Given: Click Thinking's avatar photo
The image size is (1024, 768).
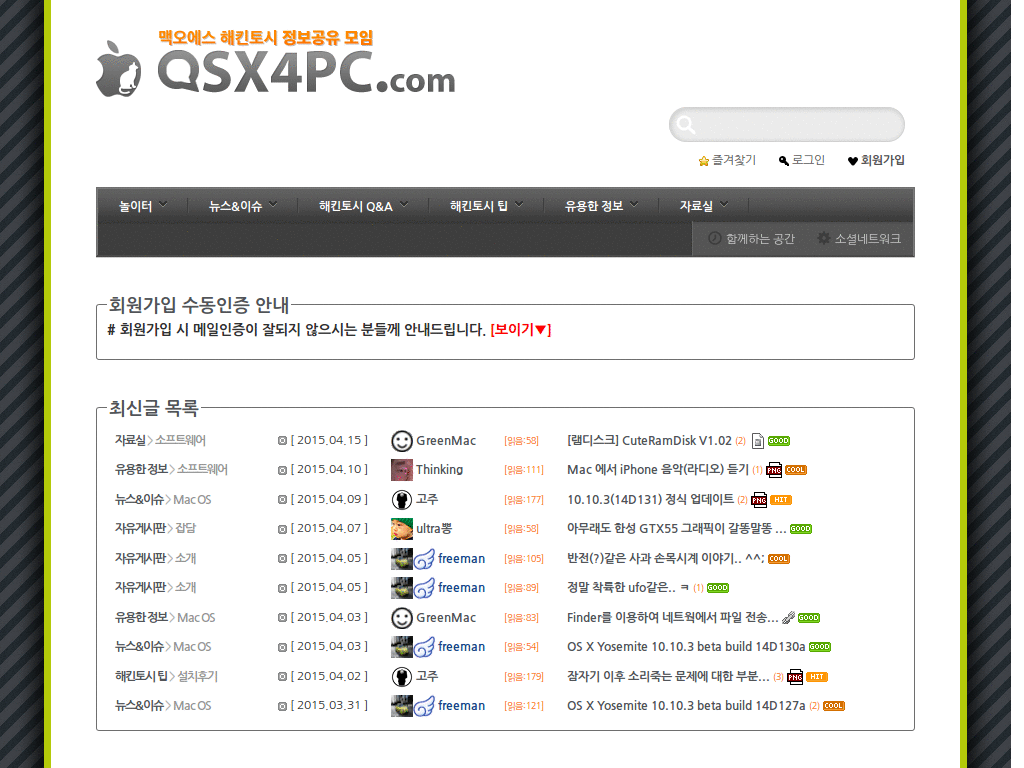Looking at the screenshot, I should click(x=402, y=470).
